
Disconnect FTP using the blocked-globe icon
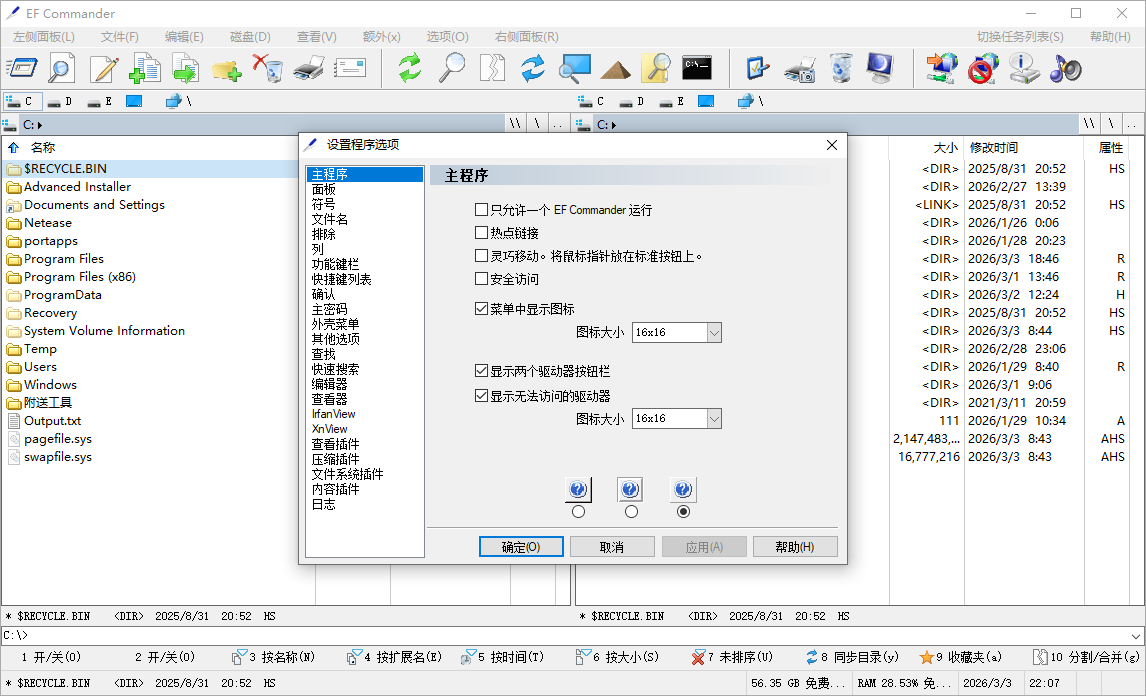coord(981,68)
